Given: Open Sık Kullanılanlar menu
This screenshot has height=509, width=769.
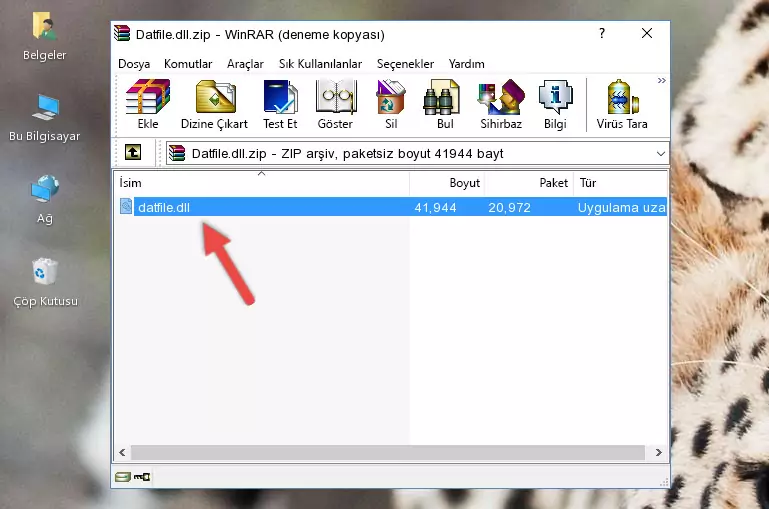Looking at the screenshot, I should [320, 64].
